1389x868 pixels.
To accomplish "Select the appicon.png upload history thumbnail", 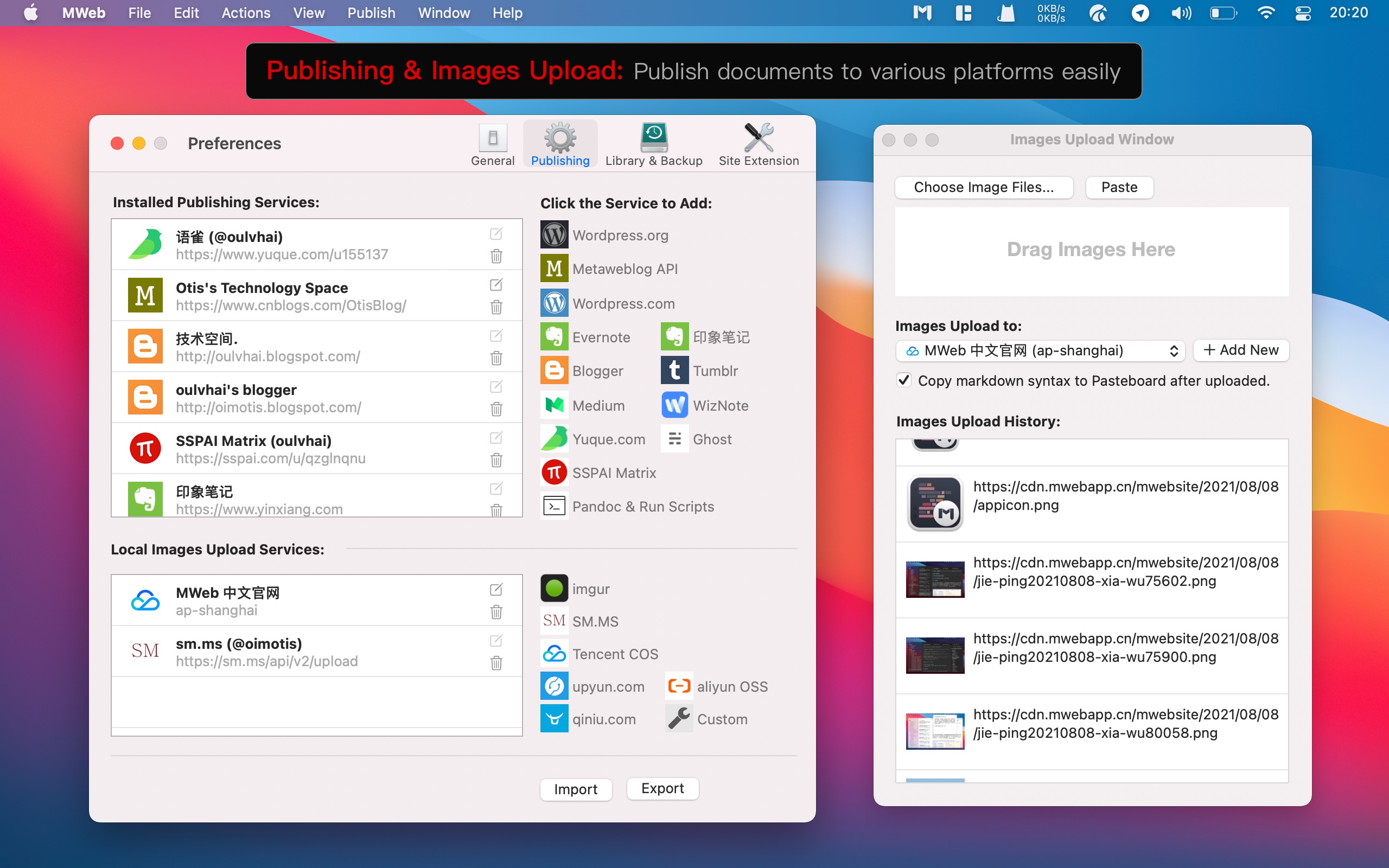I will pyautogui.click(x=934, y=503).
